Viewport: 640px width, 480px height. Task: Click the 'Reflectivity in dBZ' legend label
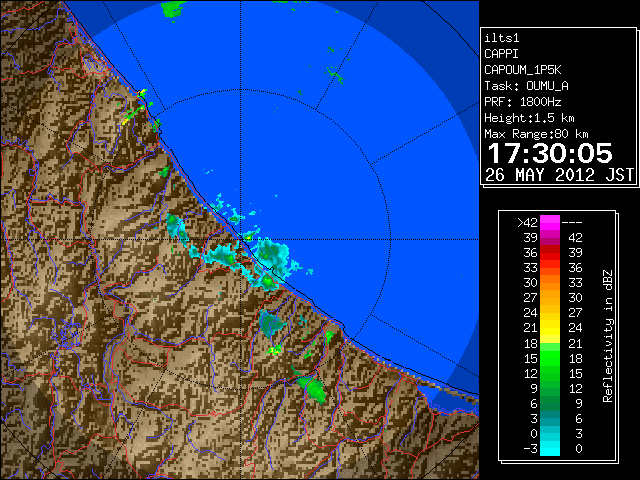tap(608, 336)
